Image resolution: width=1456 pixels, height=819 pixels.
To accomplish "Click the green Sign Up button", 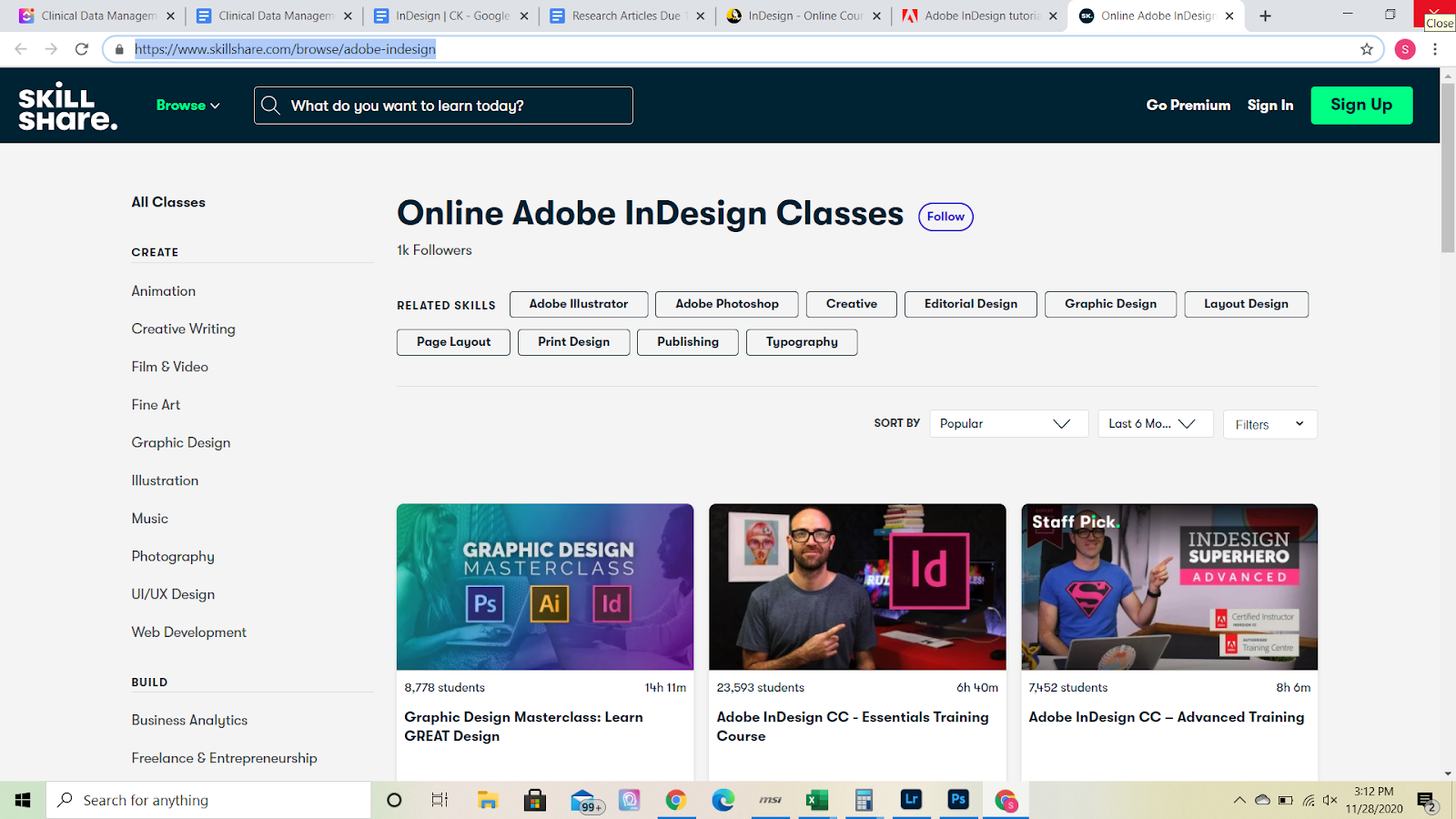I will click(1361, 106).
